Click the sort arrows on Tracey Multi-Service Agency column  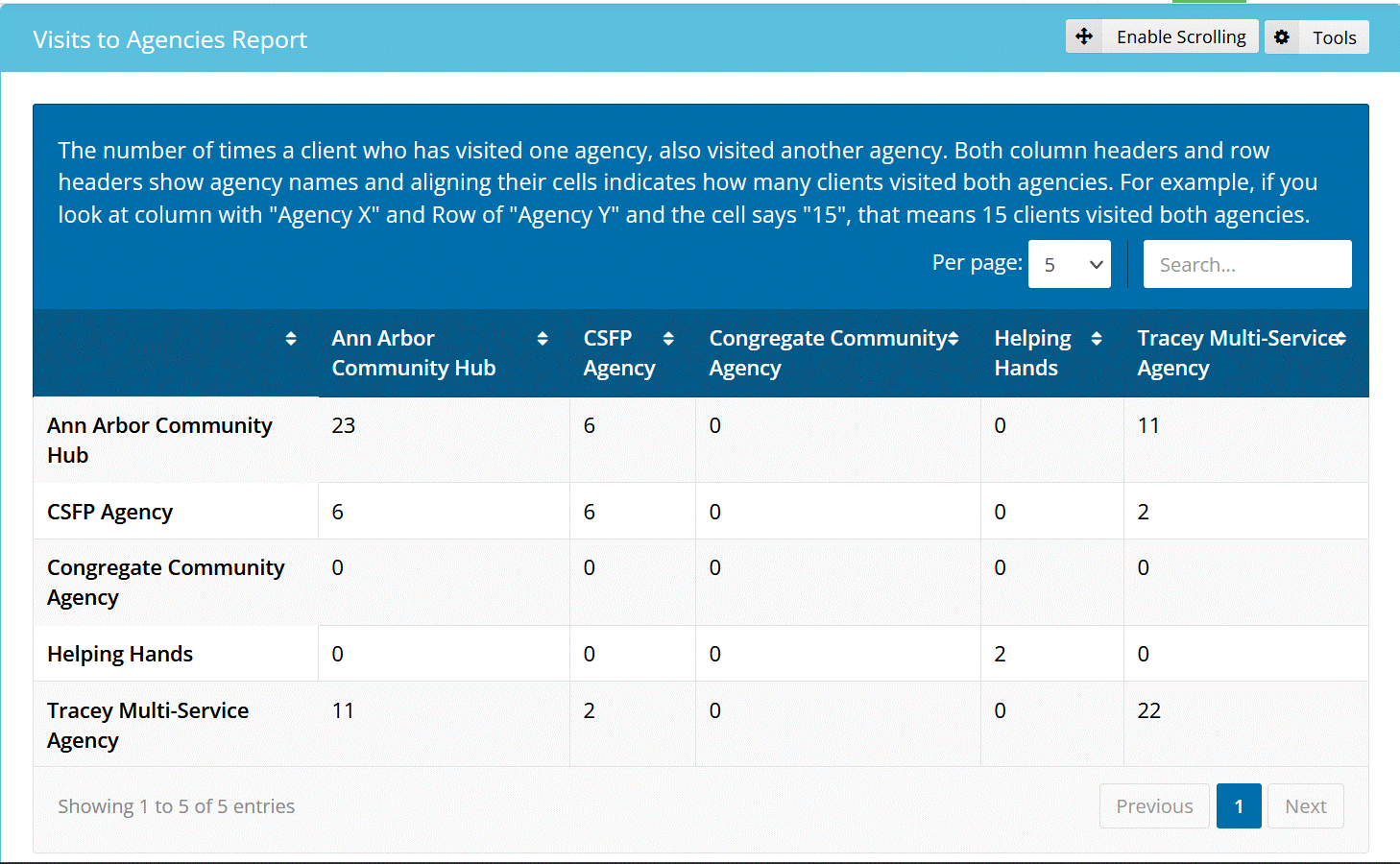(x=1341, y=338)
